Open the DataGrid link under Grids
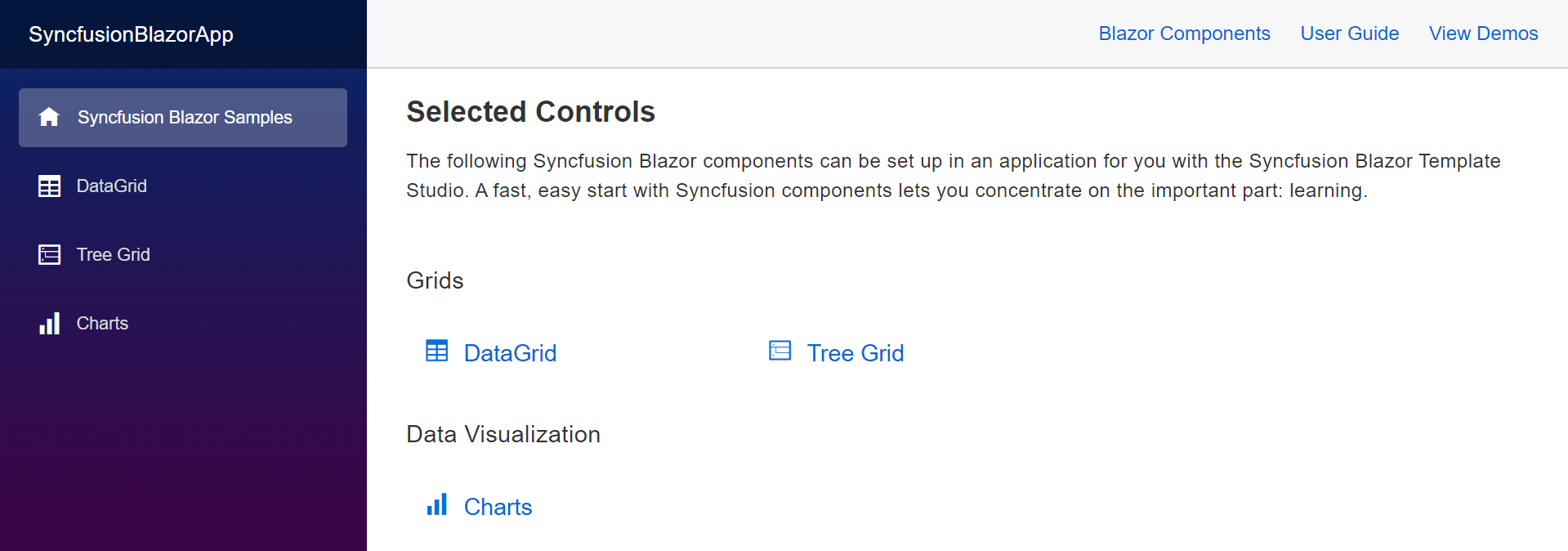The height and width of the screenshot is (551, 1568). pyautogui.click(x=510, y=352)
